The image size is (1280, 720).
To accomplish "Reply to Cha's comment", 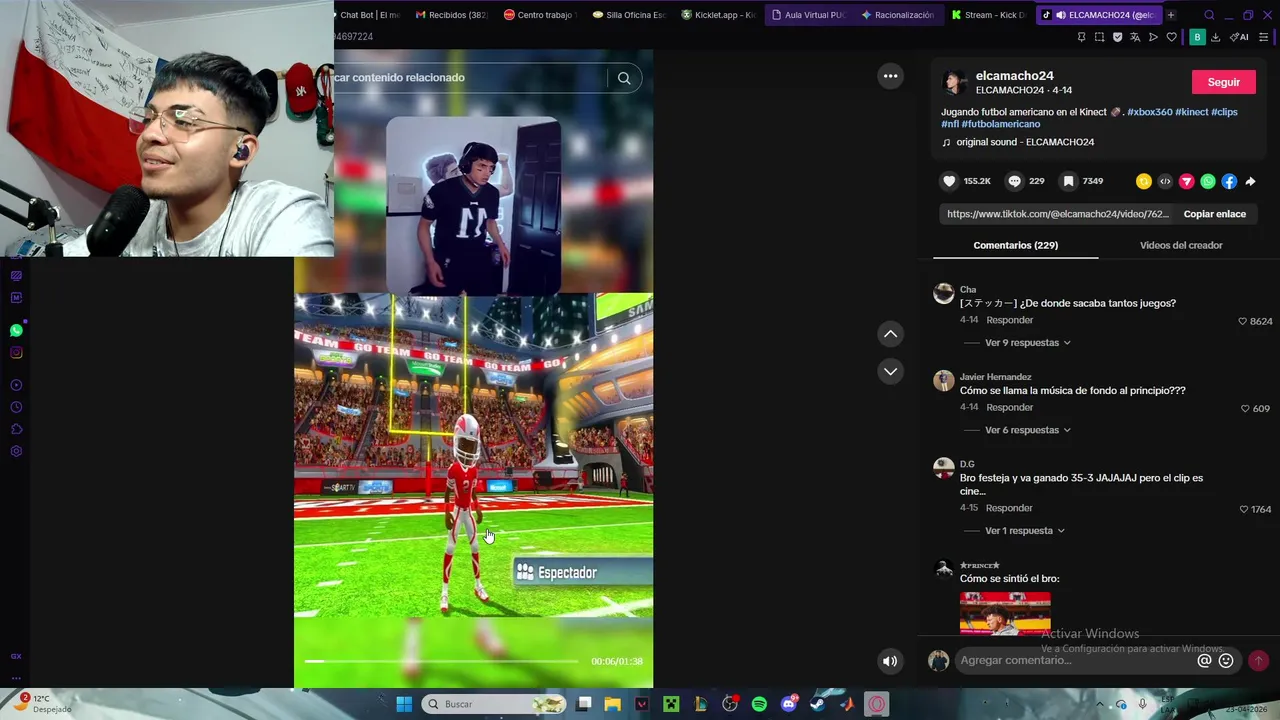I will pos(1010,320).
